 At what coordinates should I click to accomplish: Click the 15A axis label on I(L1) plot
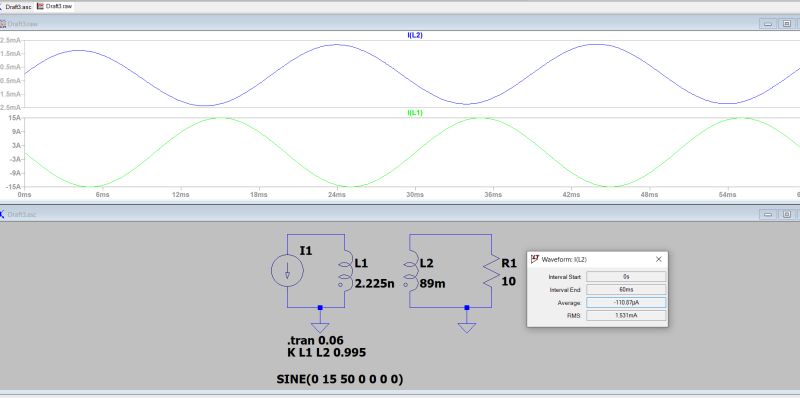[15, 118]
